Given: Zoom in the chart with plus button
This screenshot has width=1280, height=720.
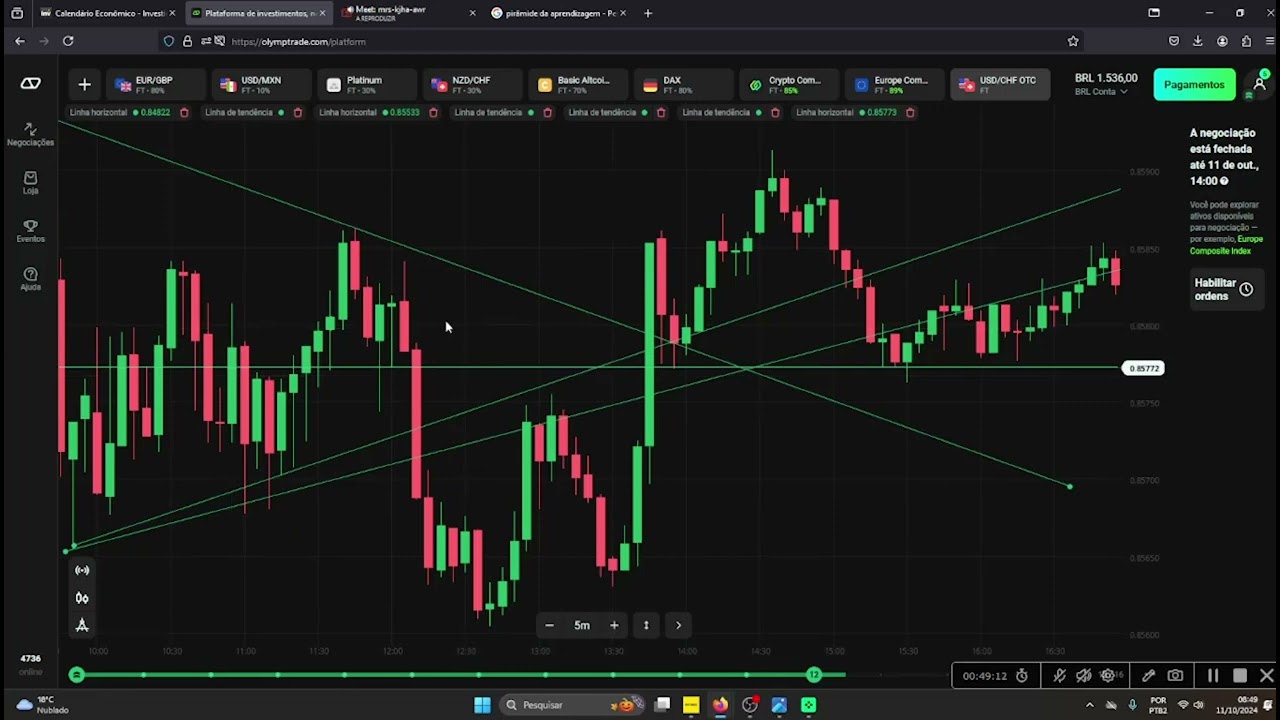Looking at the screenshot, I should coord(614,625).
